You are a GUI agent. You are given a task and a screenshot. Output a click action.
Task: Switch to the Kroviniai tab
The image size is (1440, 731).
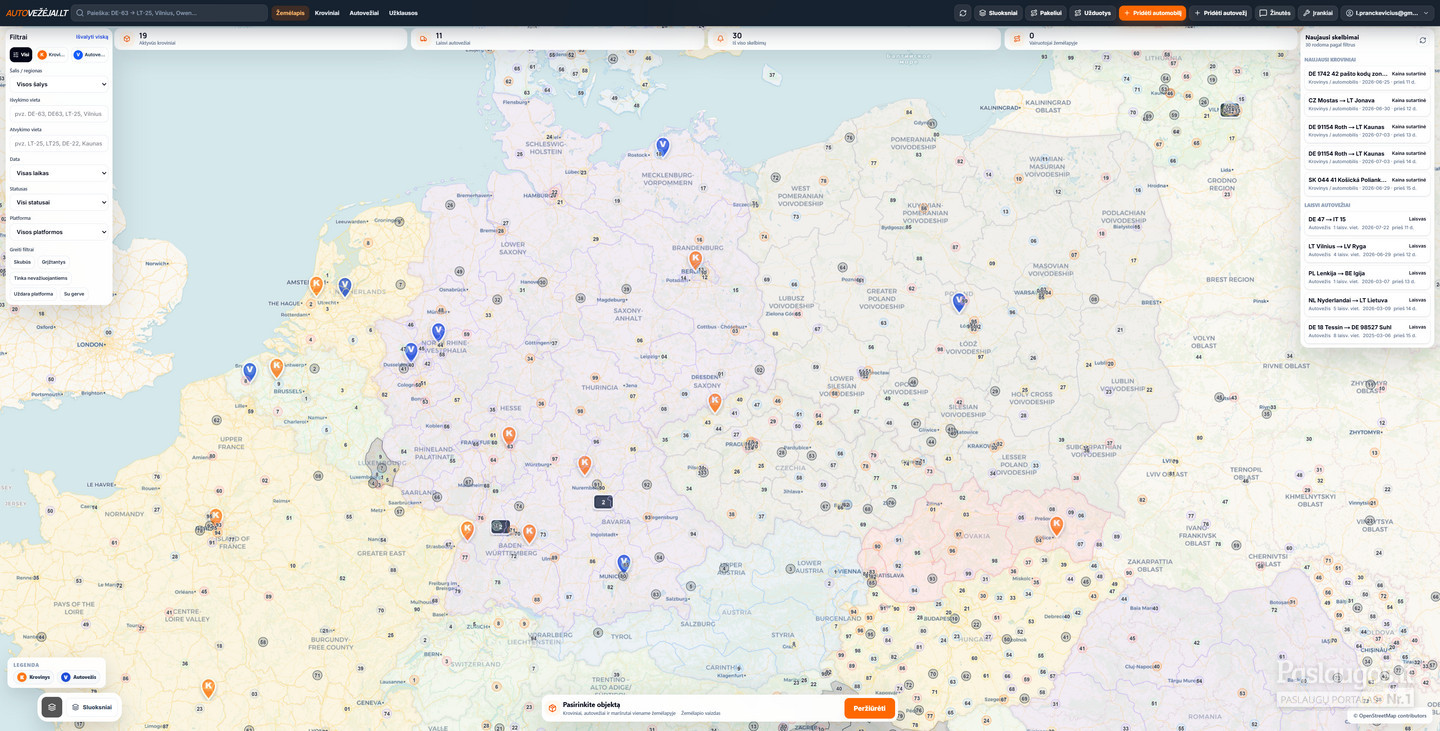[x=327, y=13]
